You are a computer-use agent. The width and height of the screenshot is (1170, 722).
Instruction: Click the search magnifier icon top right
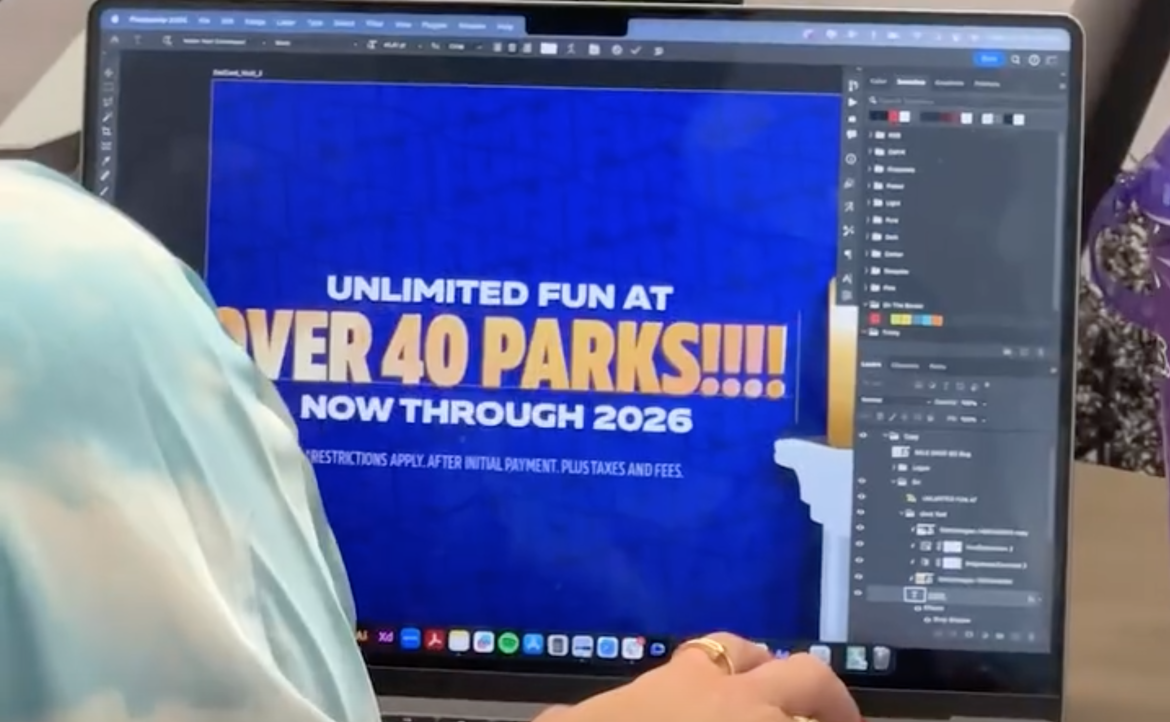click(1015, 60)
